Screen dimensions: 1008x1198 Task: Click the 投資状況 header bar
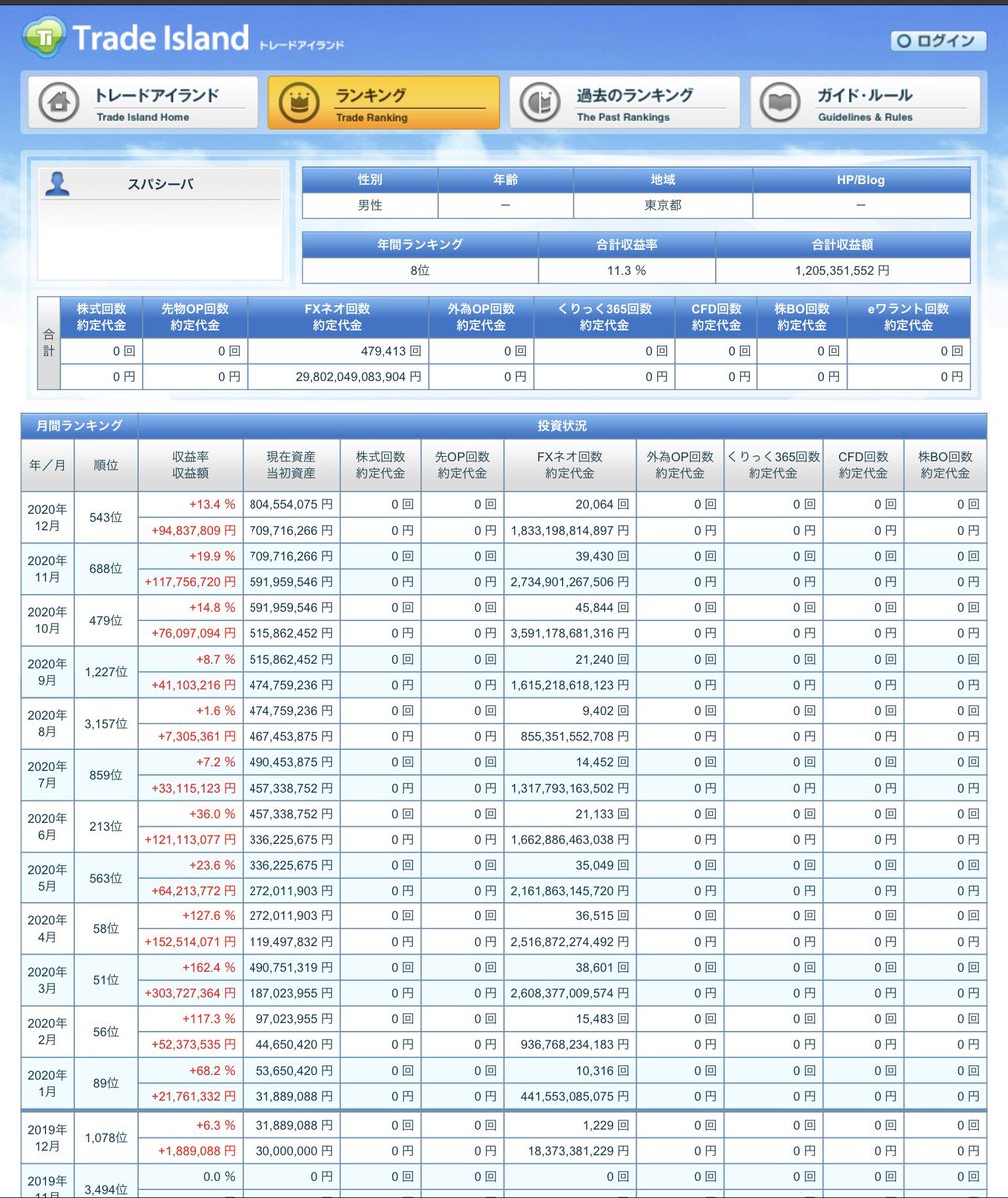coord(562,426)
